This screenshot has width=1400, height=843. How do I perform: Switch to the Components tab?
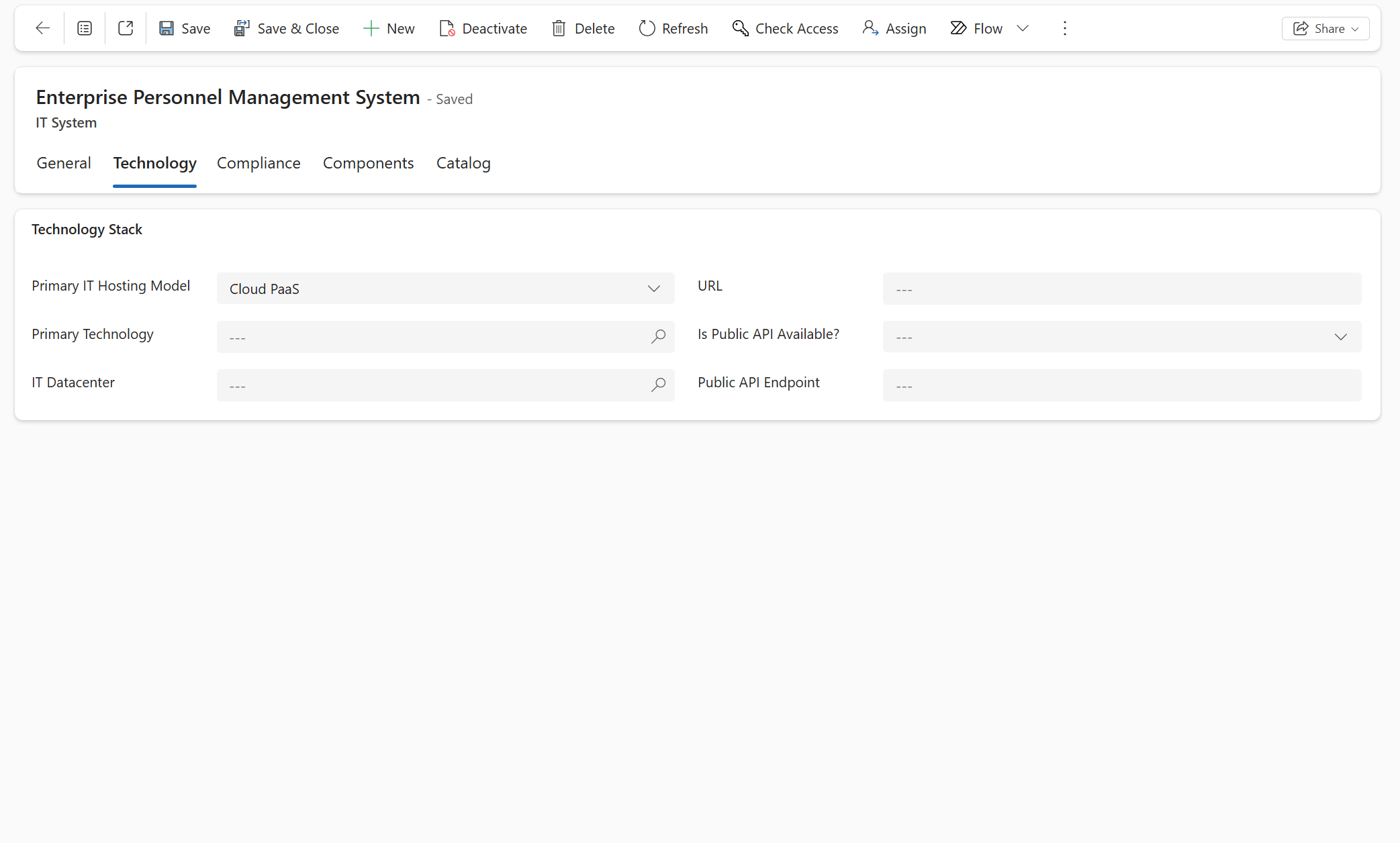(368, 163)
